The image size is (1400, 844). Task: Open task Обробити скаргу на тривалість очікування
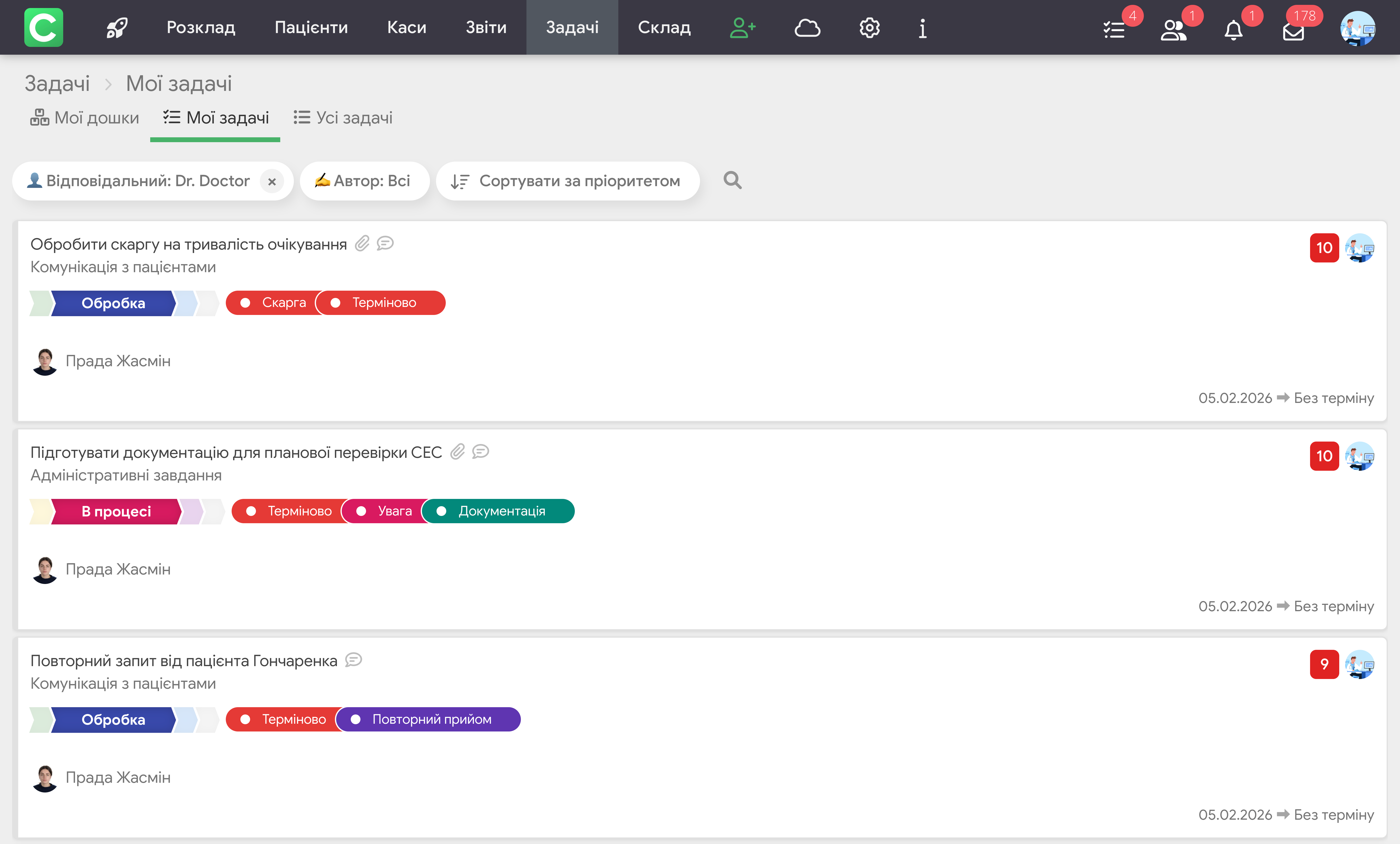coord(188,244)
